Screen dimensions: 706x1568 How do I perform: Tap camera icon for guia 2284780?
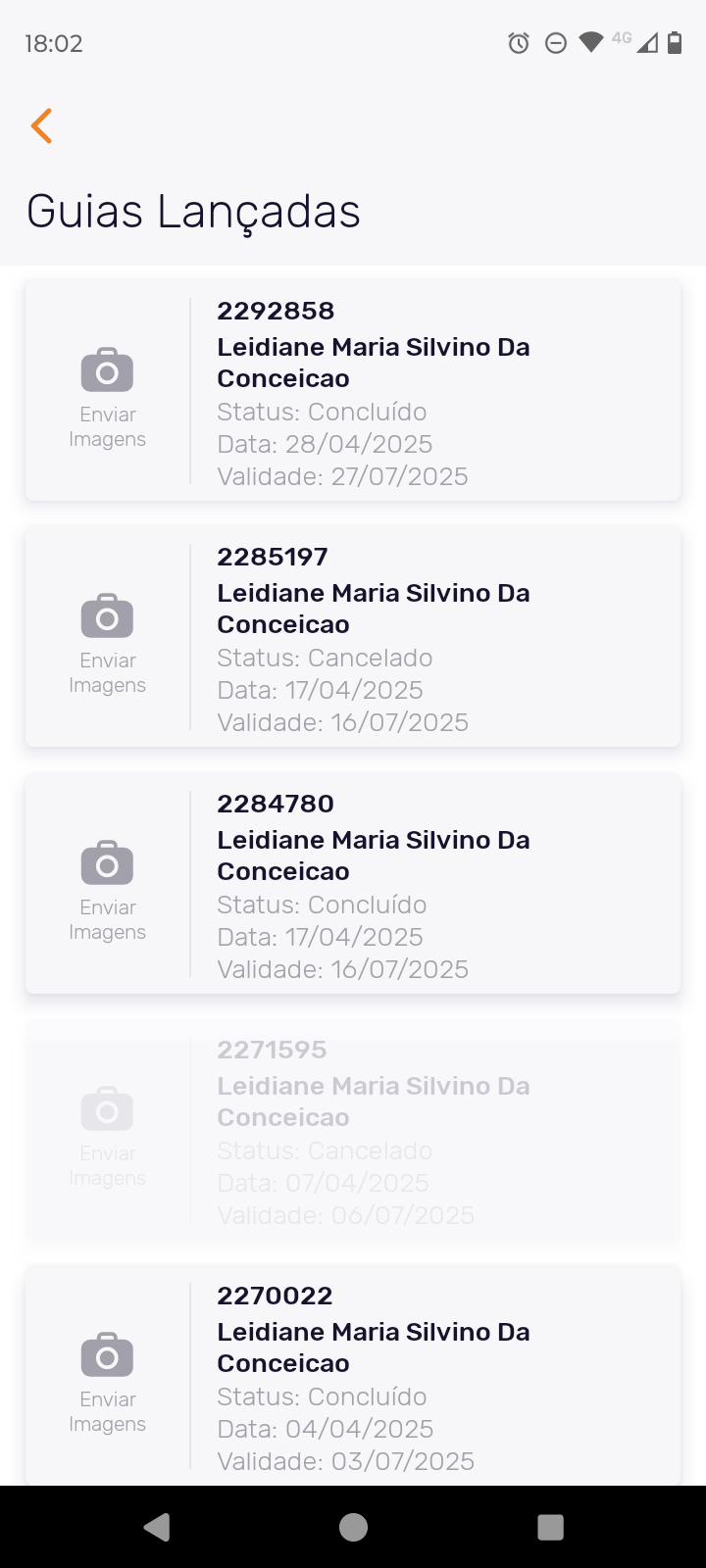tap(107, 863)
